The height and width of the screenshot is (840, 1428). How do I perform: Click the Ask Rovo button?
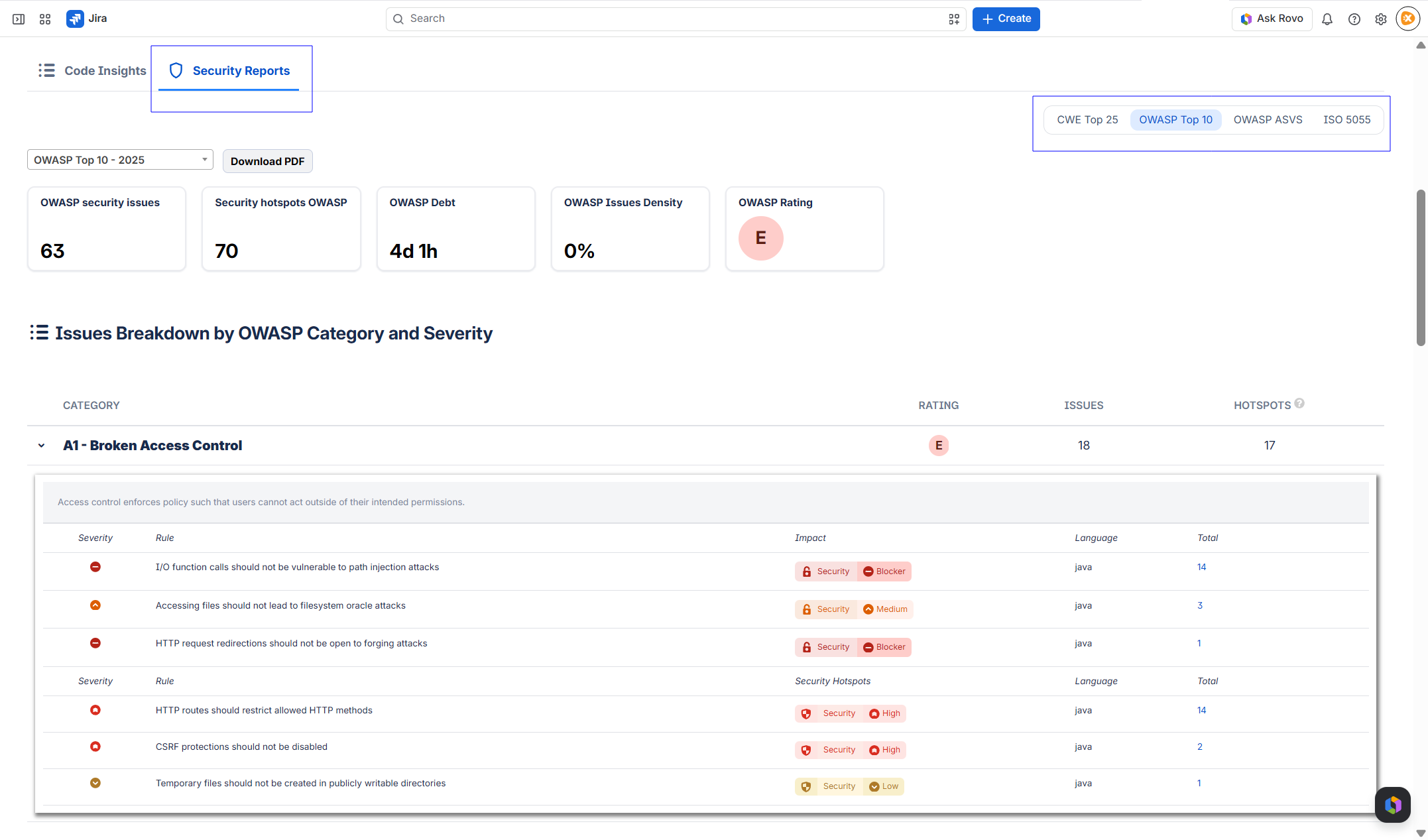1272,19
